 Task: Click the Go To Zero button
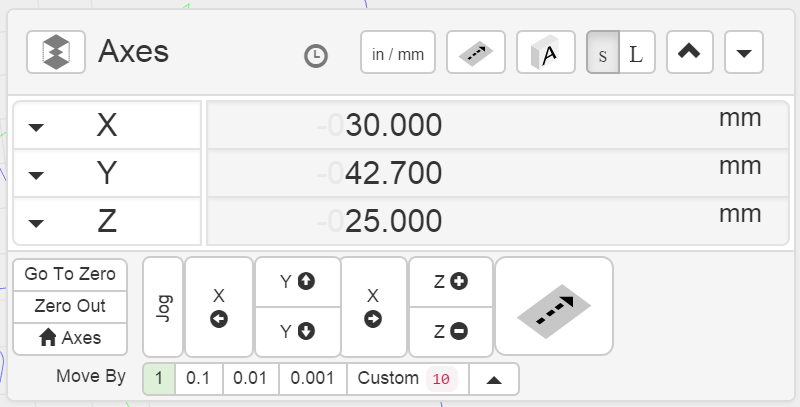point(70,274)
